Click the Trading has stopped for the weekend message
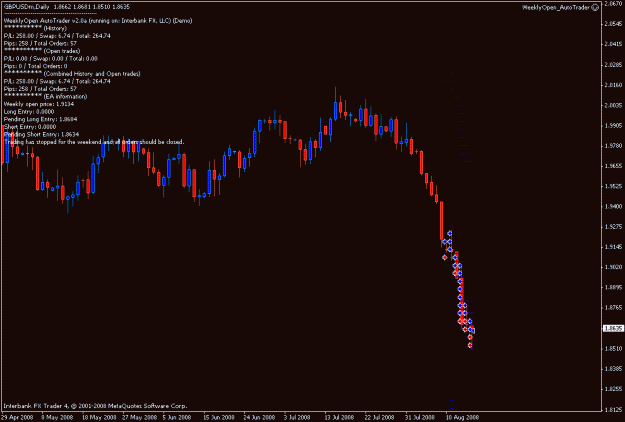This screenshot has height=422, width=625. point(94,142)
